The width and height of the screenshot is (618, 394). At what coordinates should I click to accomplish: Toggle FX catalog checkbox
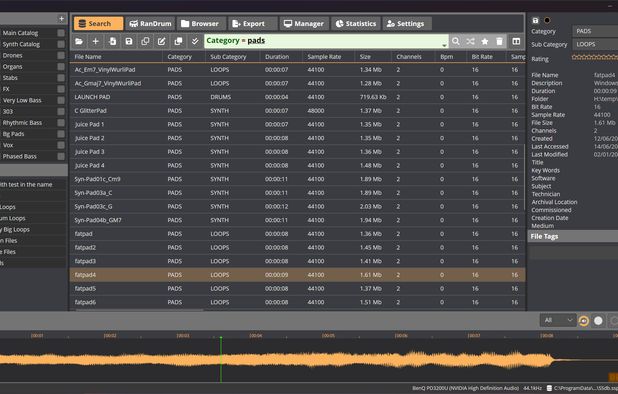[61, 89]
